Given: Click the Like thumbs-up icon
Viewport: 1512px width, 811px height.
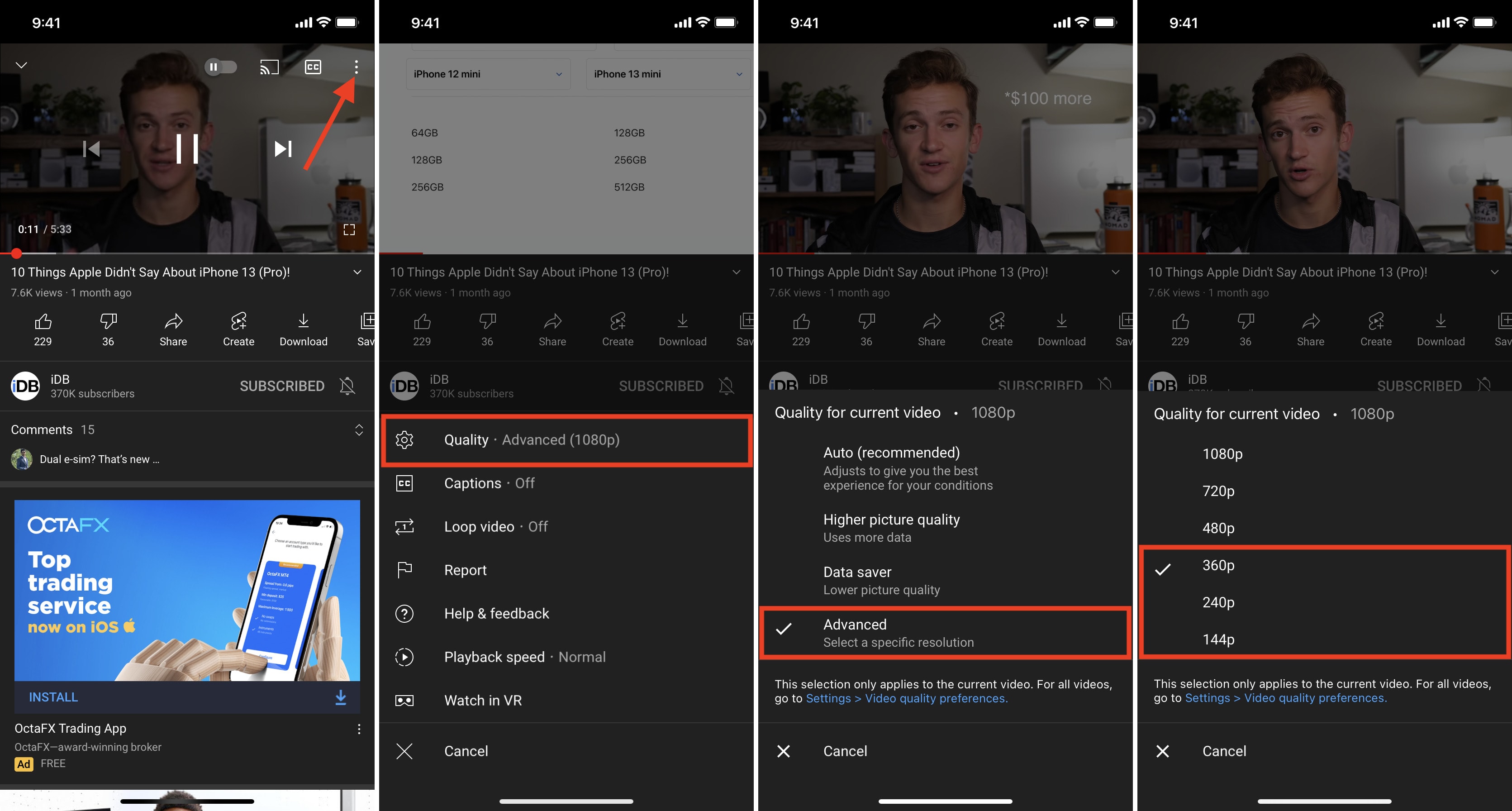Looking at the screenshot, I should (43, 321).
